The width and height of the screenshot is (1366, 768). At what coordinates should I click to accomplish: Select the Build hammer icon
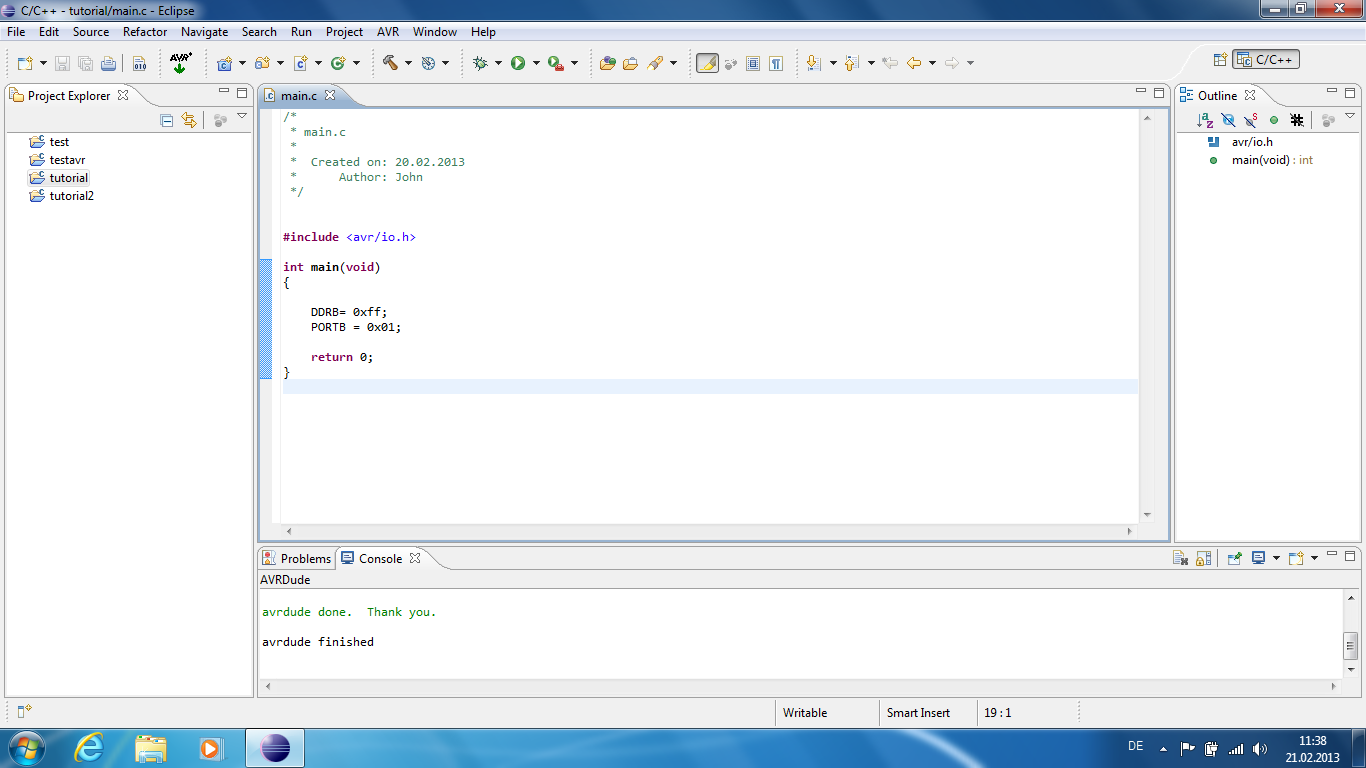tap(389, 62)
